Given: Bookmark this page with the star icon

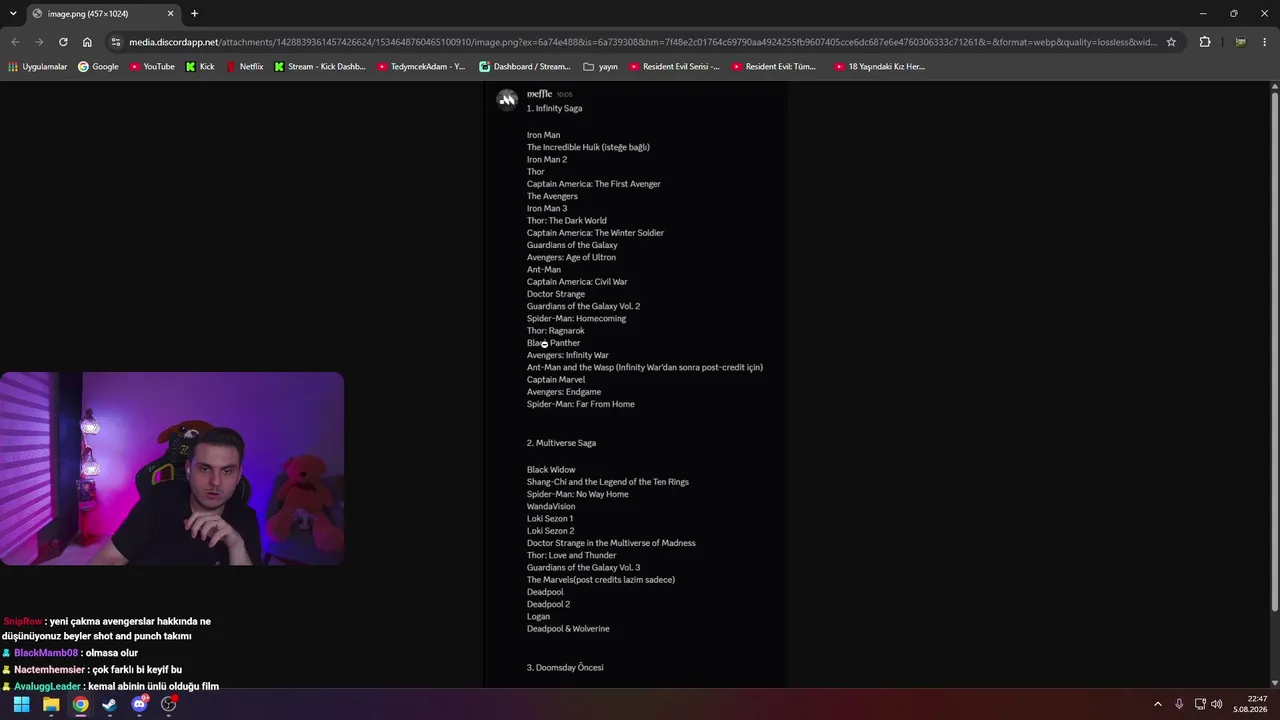Looking at the screenshot, I should [x=1171, y=42].
